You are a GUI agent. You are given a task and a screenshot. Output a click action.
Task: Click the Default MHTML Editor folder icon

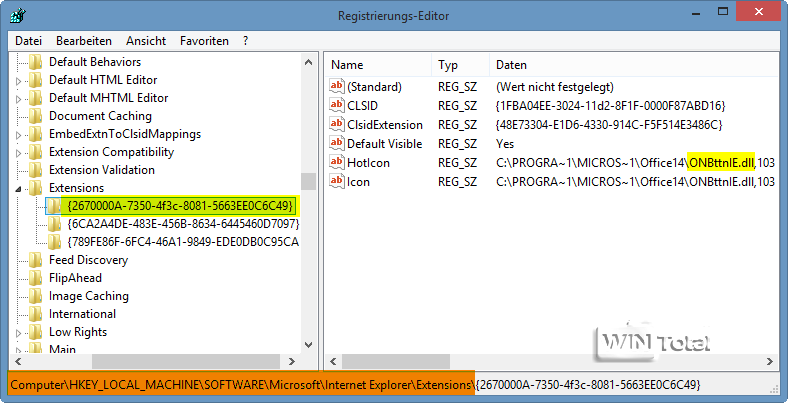[35, 98]
